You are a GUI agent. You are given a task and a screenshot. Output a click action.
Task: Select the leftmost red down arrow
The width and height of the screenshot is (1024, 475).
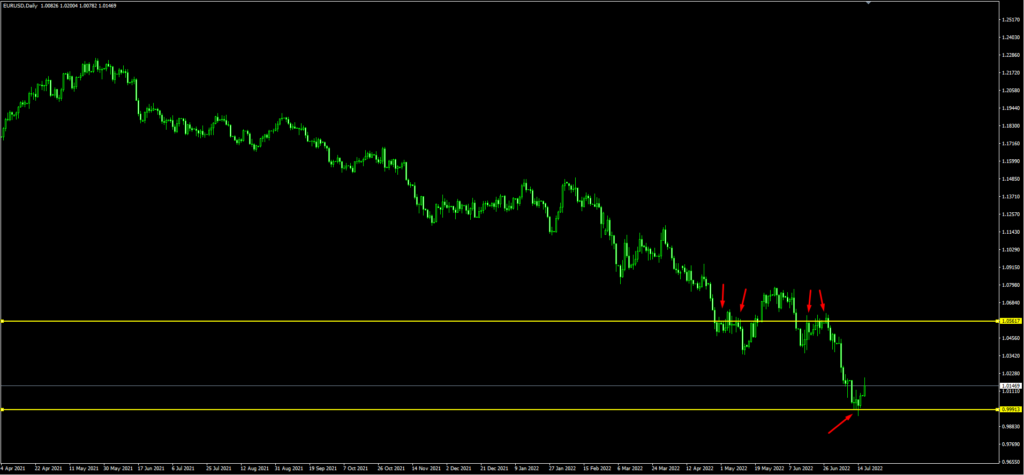(x=722, y=295)
